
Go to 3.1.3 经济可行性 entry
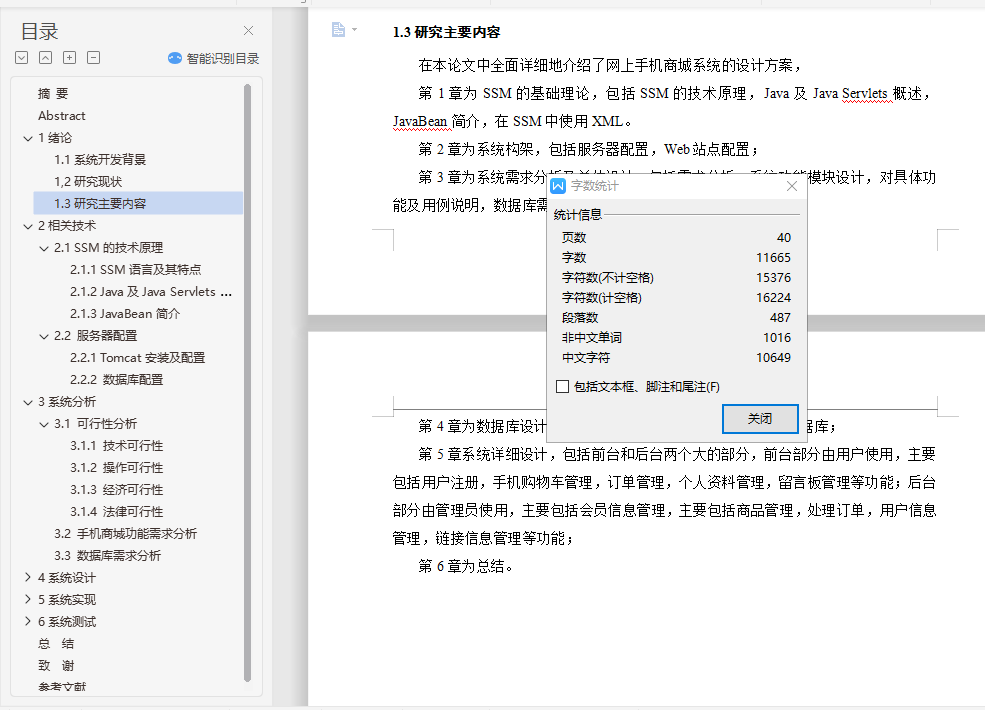116,489
